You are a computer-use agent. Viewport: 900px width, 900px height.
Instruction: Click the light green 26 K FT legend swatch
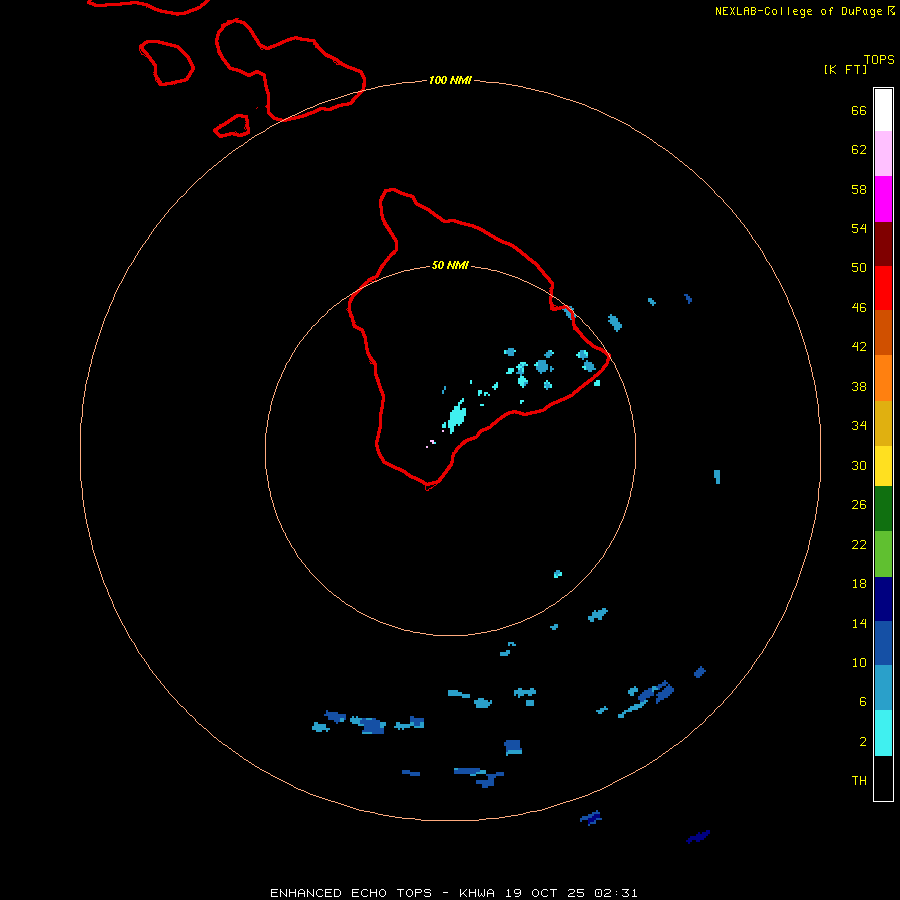[883, 554]
